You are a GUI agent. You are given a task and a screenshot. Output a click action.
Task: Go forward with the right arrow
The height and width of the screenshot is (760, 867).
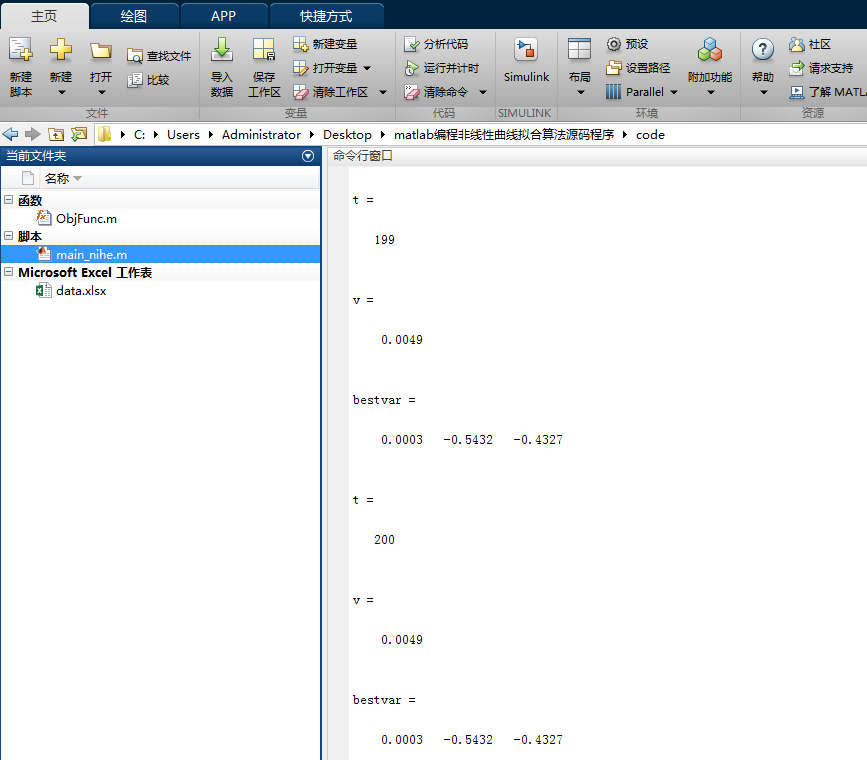click(33, 134)
